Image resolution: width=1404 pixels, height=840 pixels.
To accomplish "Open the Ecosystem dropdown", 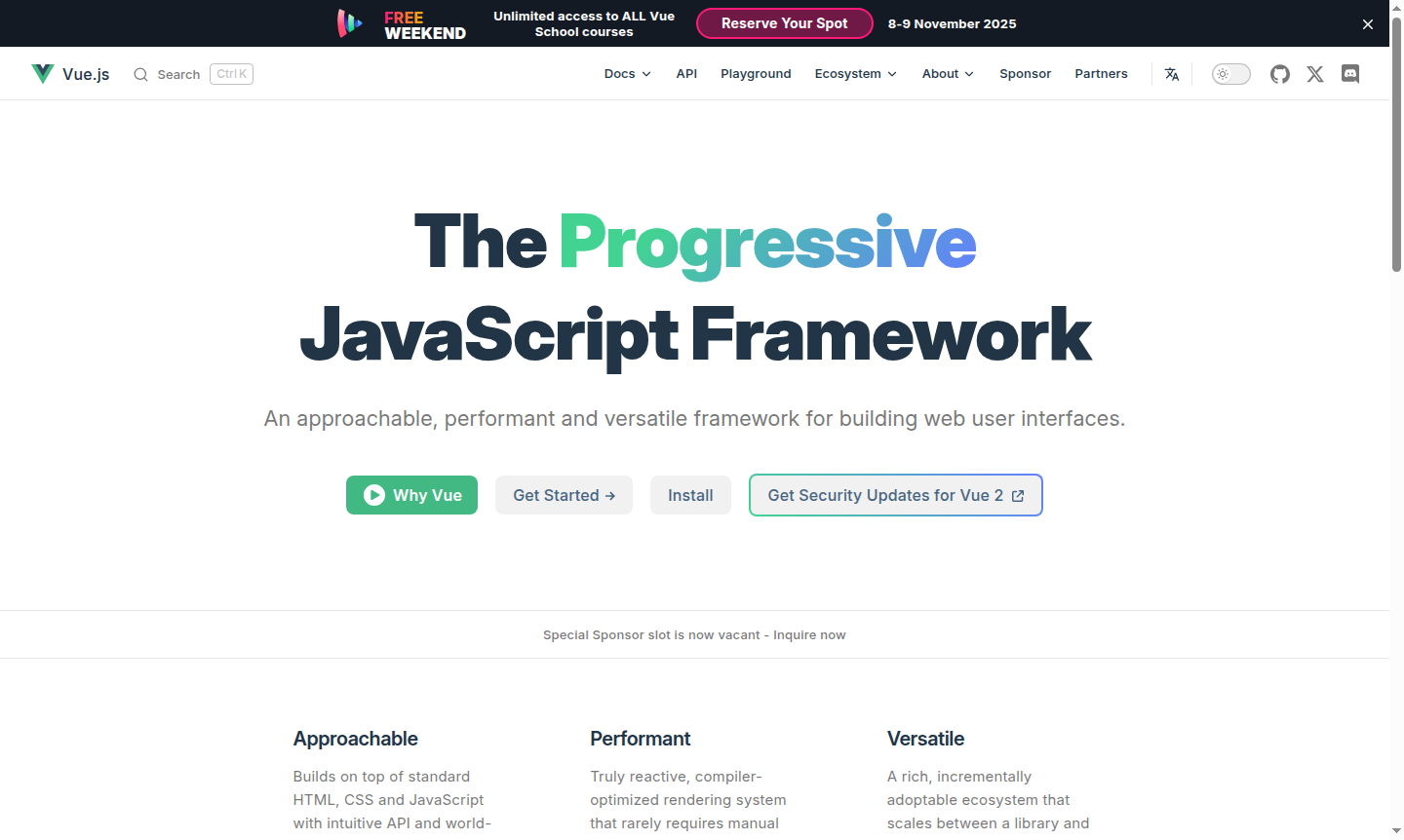I will pyautogui.click(x=855, y=73).
